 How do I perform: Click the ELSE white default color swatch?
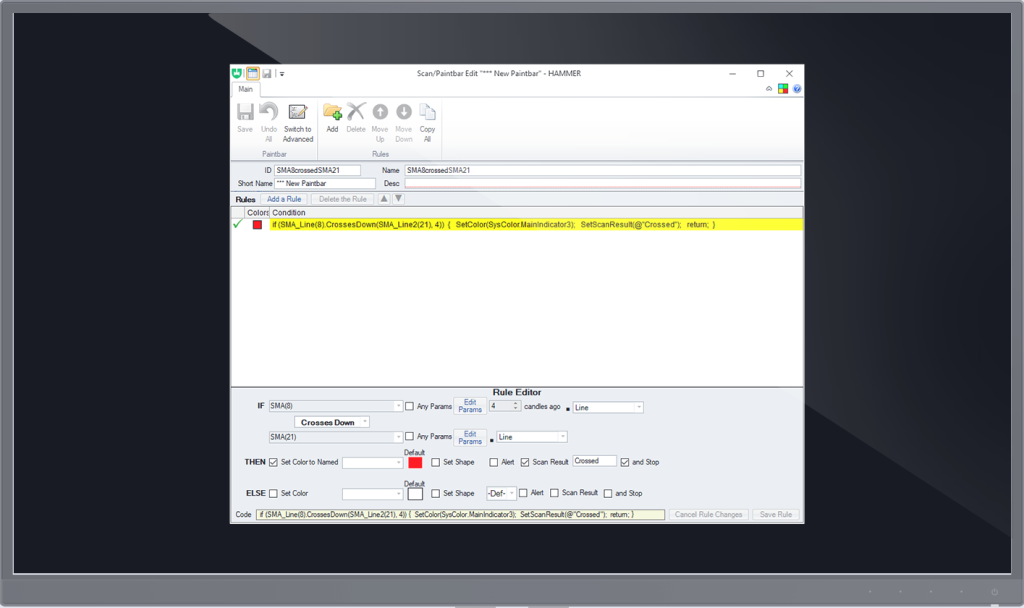pyautogui.click(x=415, y=494)
